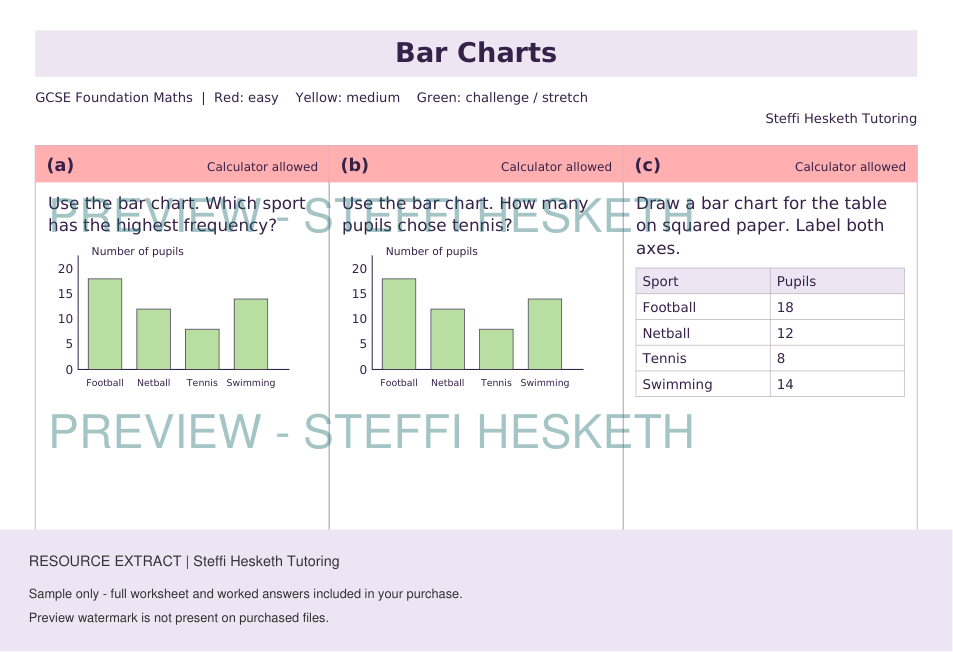
Task: Click the 10 tick label on chart (b)
Action: point(360,319)
